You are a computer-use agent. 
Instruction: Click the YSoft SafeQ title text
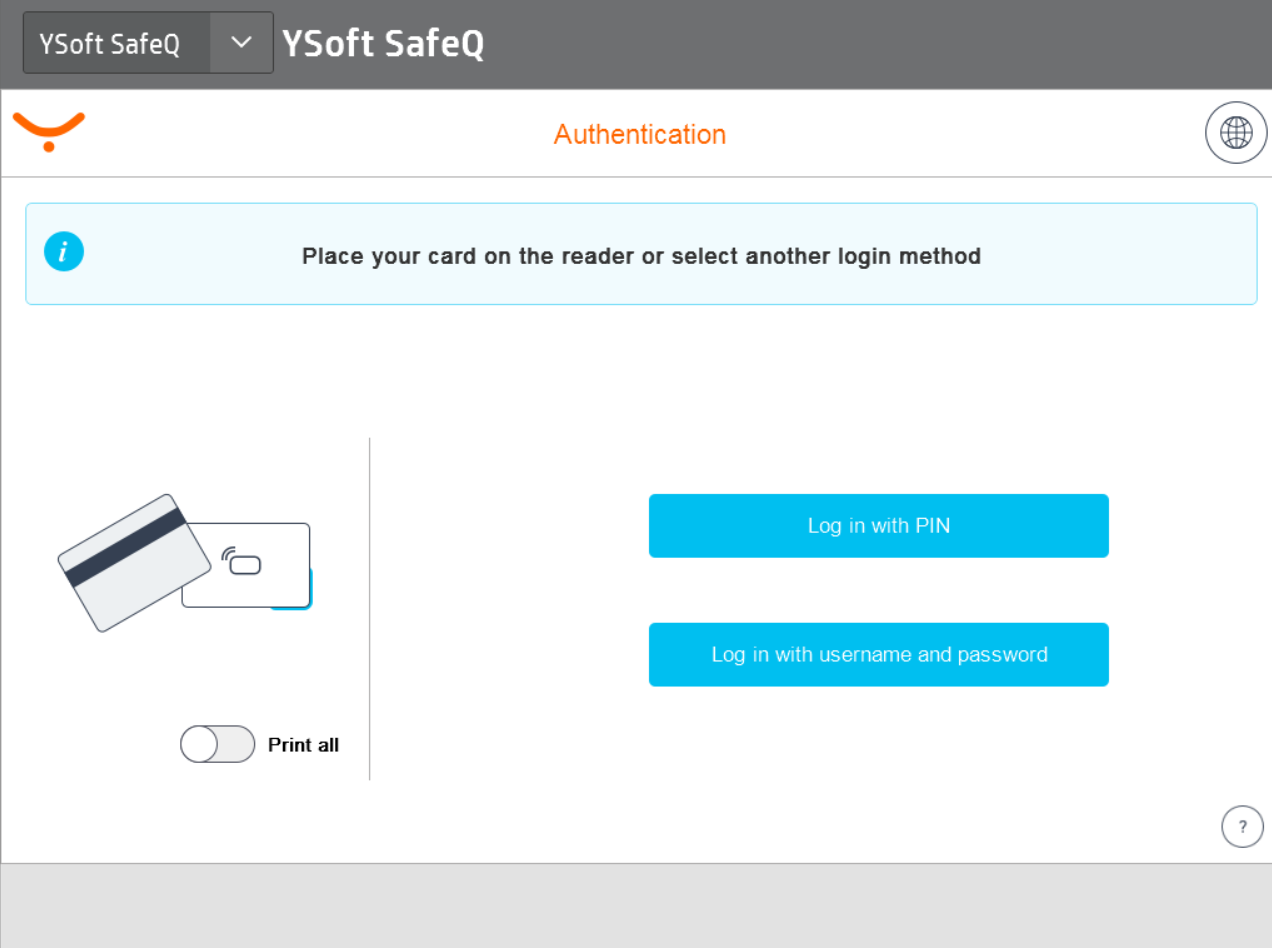tap(383, 44)
